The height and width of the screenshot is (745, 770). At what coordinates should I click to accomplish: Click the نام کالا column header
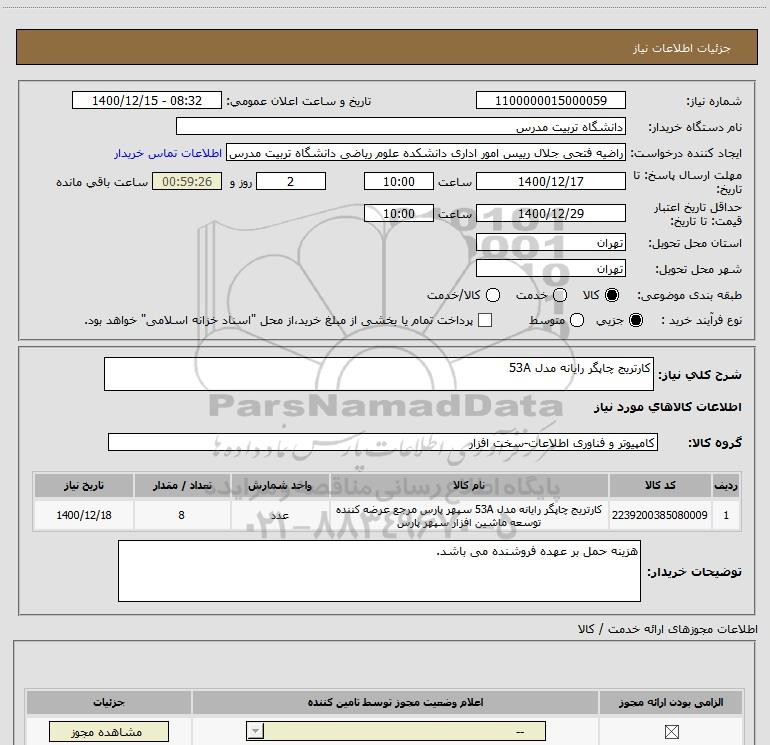click(469, 485)
